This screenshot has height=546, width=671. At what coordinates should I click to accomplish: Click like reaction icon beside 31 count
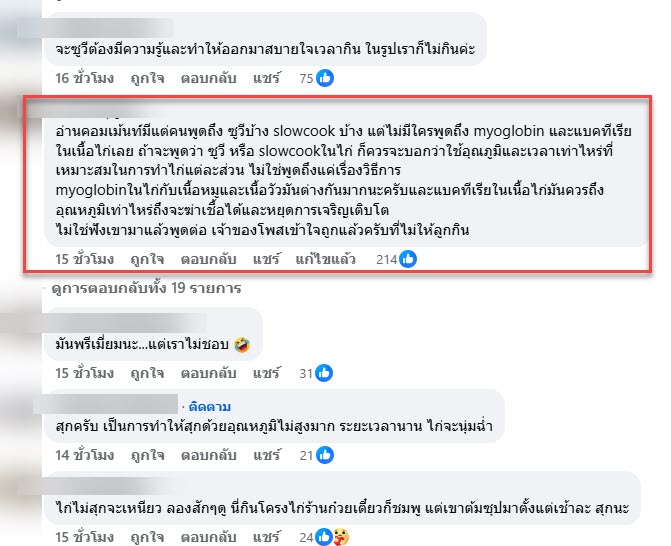pyautogui.click(x=324, y=373)
